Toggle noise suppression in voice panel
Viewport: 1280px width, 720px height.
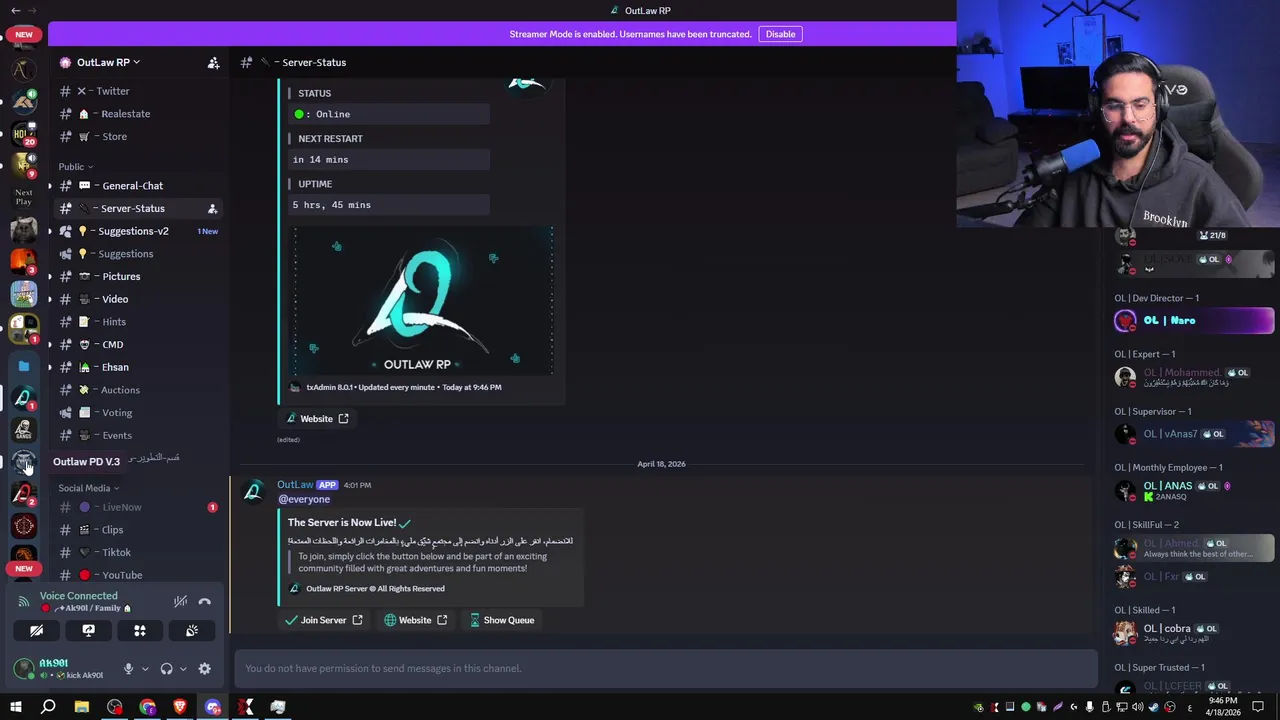pyautogui.click(x=180, y=602)
